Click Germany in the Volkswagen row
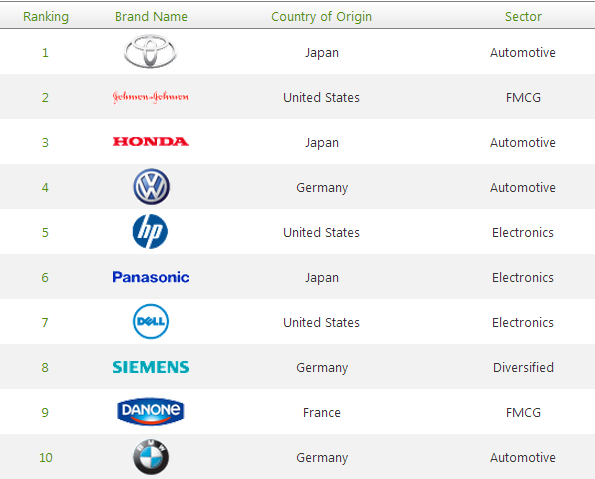Image resolution: width=595 pixels, height=479 pixels. point(322,188)
